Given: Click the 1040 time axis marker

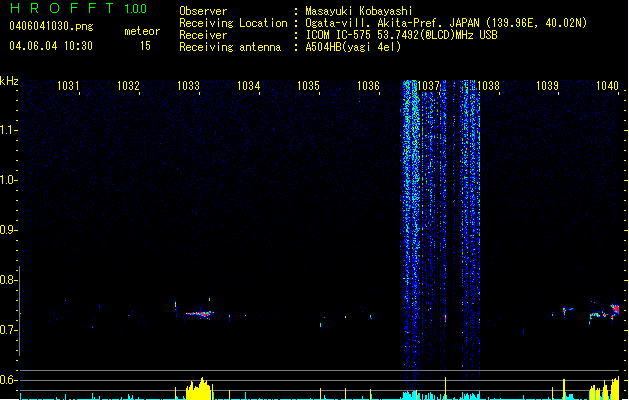Looking at the screenshot, I should 607,85.
